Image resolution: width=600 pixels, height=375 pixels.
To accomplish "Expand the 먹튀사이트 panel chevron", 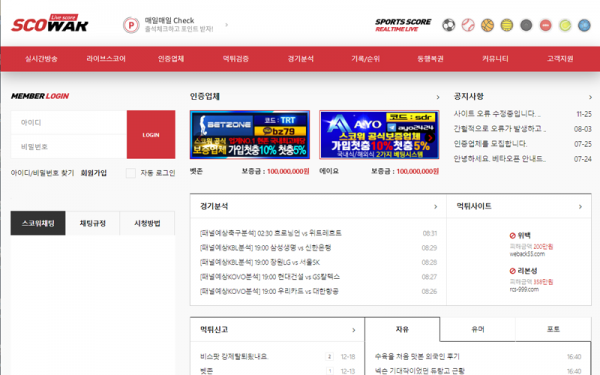I will 580,207.
